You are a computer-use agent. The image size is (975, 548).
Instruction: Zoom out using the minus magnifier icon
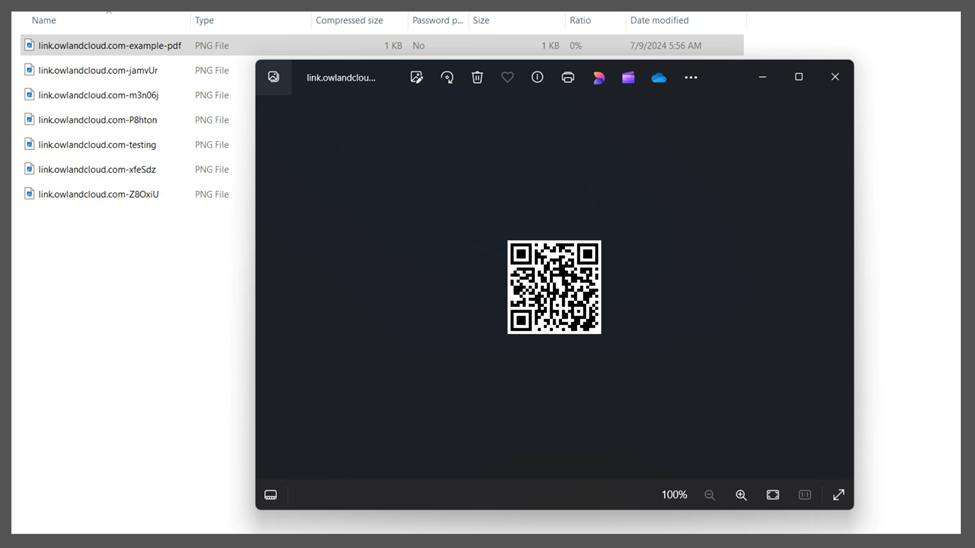tap(709, 495)
